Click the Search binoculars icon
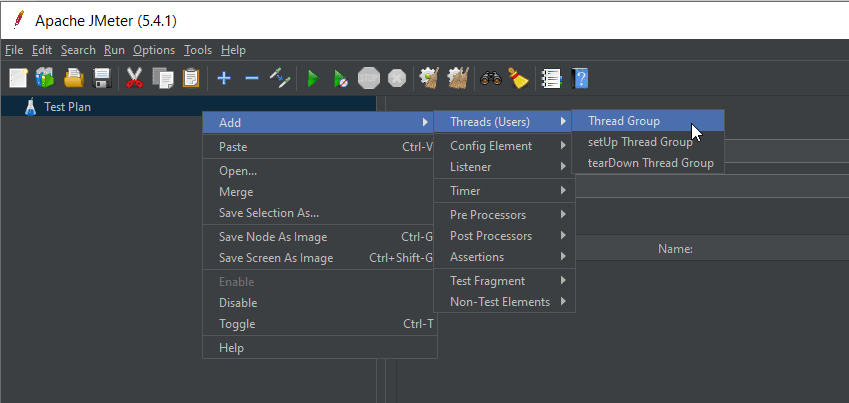Image resolution: width=849 pixels, height=403 pixels. (491, 79)
